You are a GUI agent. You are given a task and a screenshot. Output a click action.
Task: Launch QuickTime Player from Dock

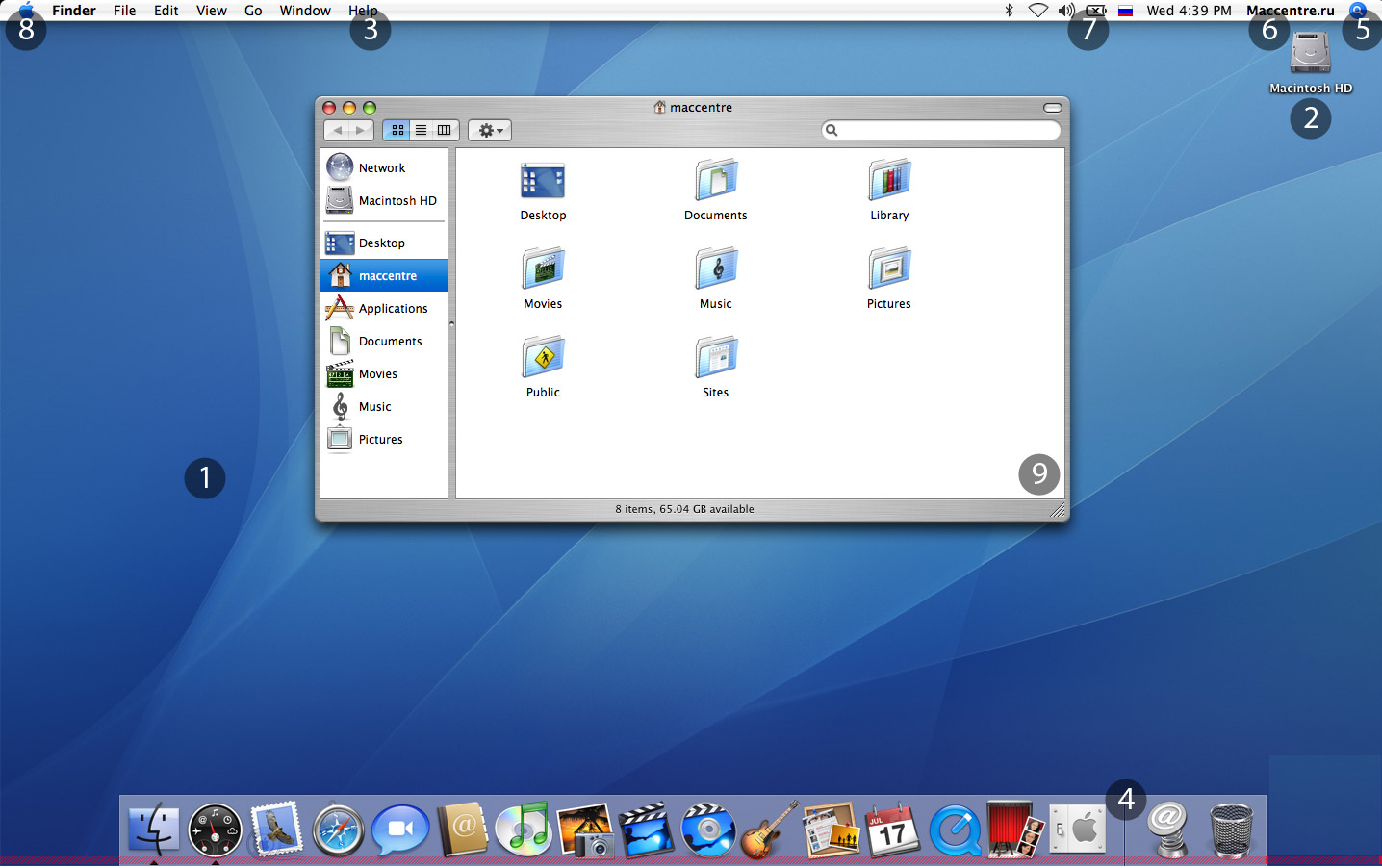(x=955, y=830)
